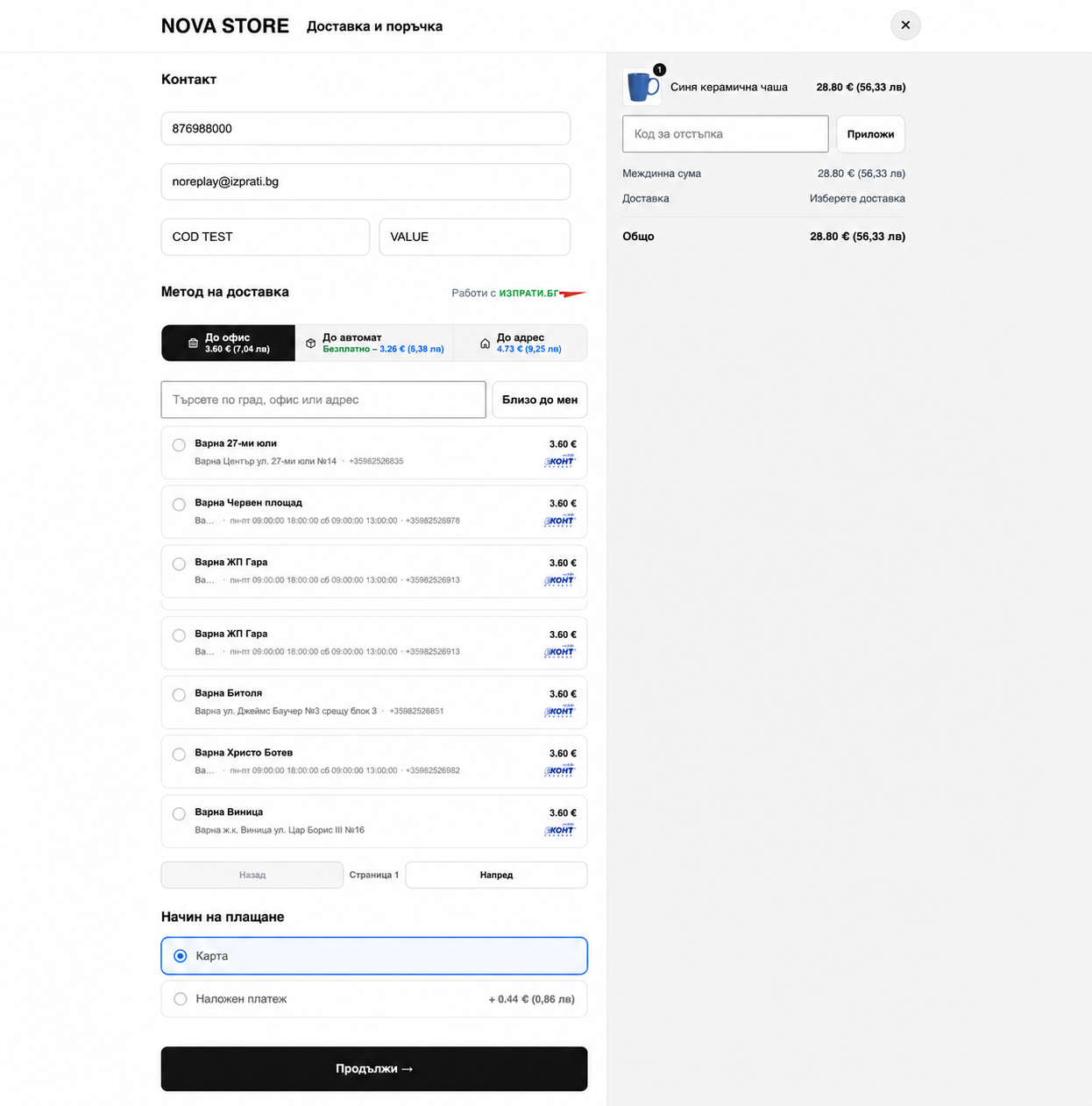Viewport: 1092px width, 1106px height.
Task: Click phone +35982526982 in Христо Ботев row
Action: pyautogui.click(x=433, y=770)
